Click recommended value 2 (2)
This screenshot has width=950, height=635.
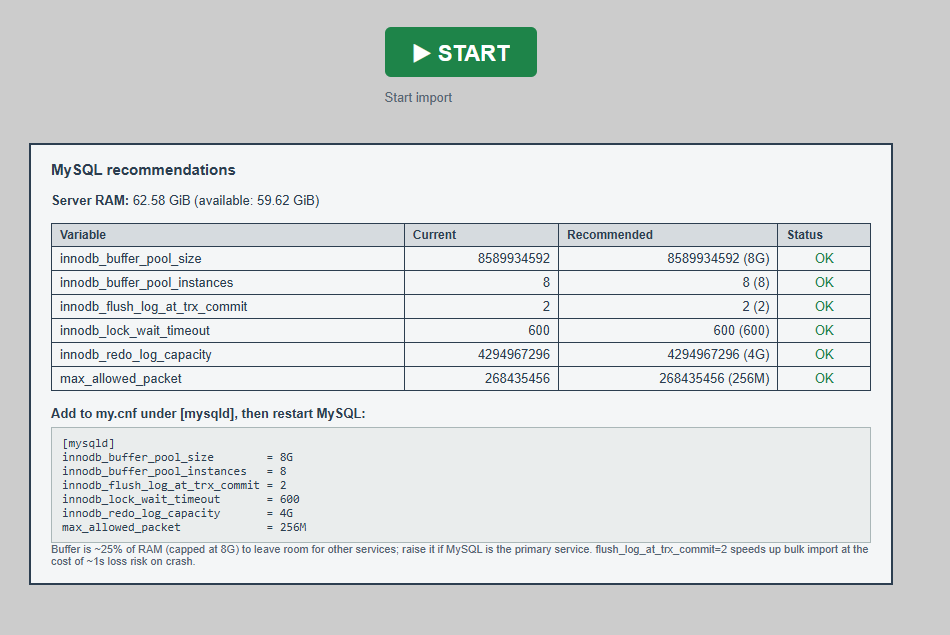point(756,307)
